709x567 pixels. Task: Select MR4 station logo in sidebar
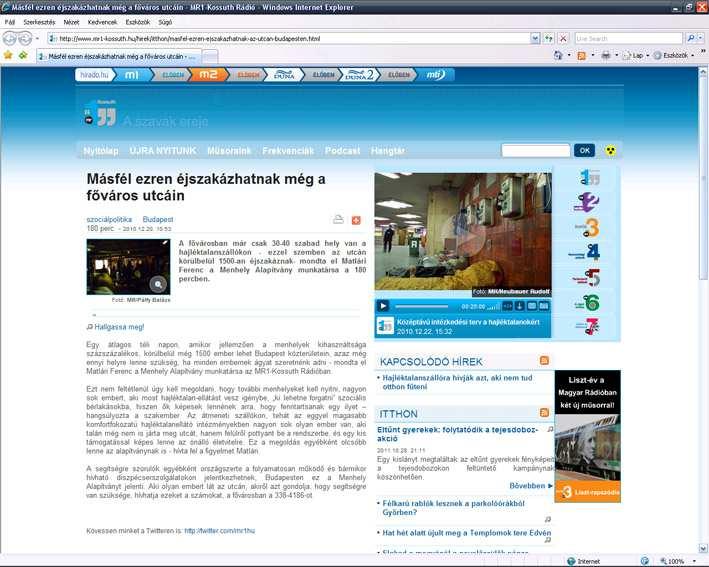point(585,252)
